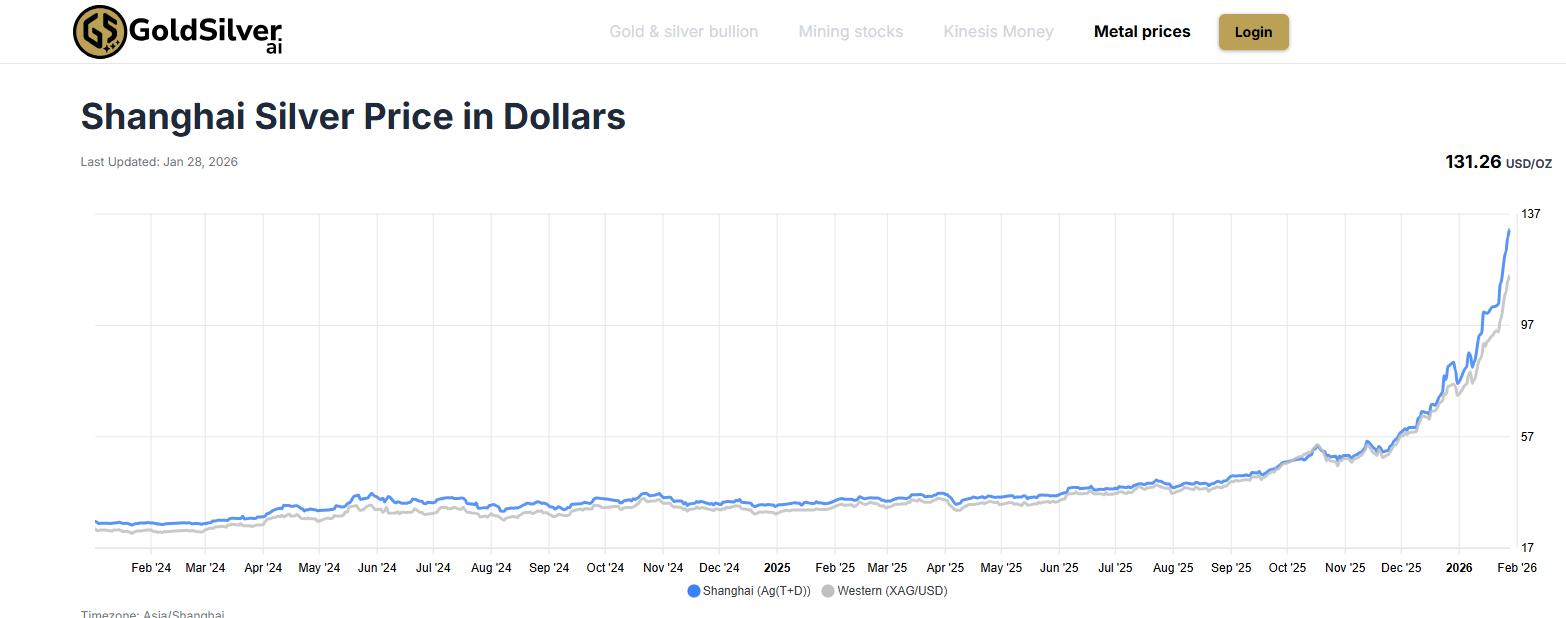Select the Oct '25 x-axis label

(1287, 568)
